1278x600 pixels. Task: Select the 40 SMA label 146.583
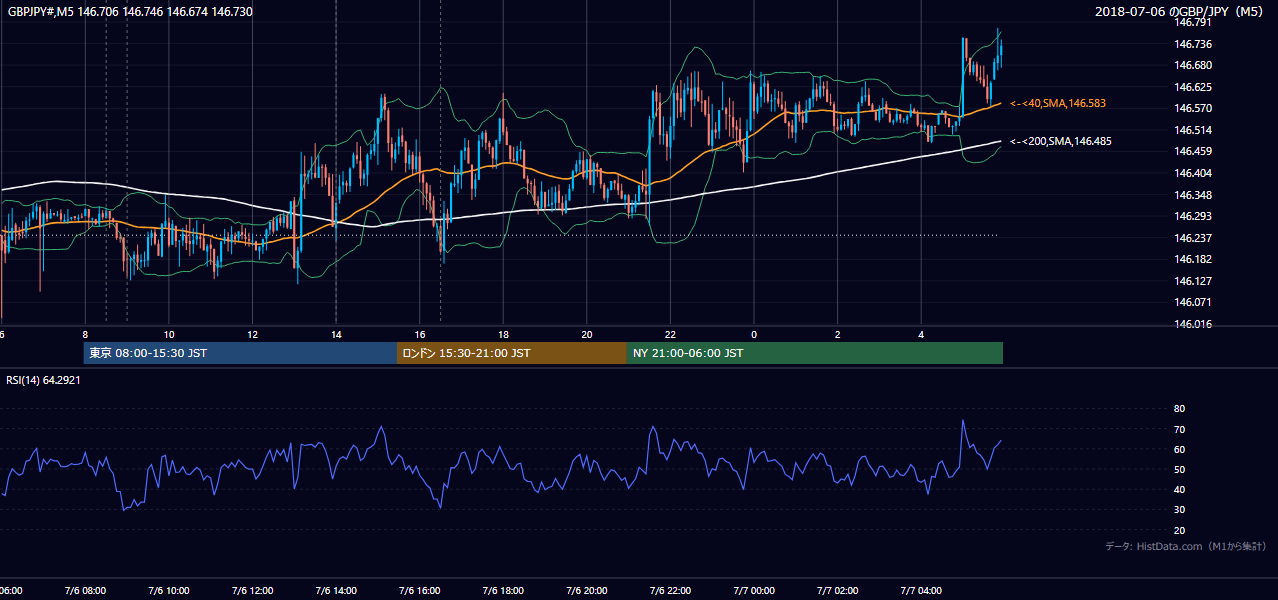click(x=1058, y=103)
